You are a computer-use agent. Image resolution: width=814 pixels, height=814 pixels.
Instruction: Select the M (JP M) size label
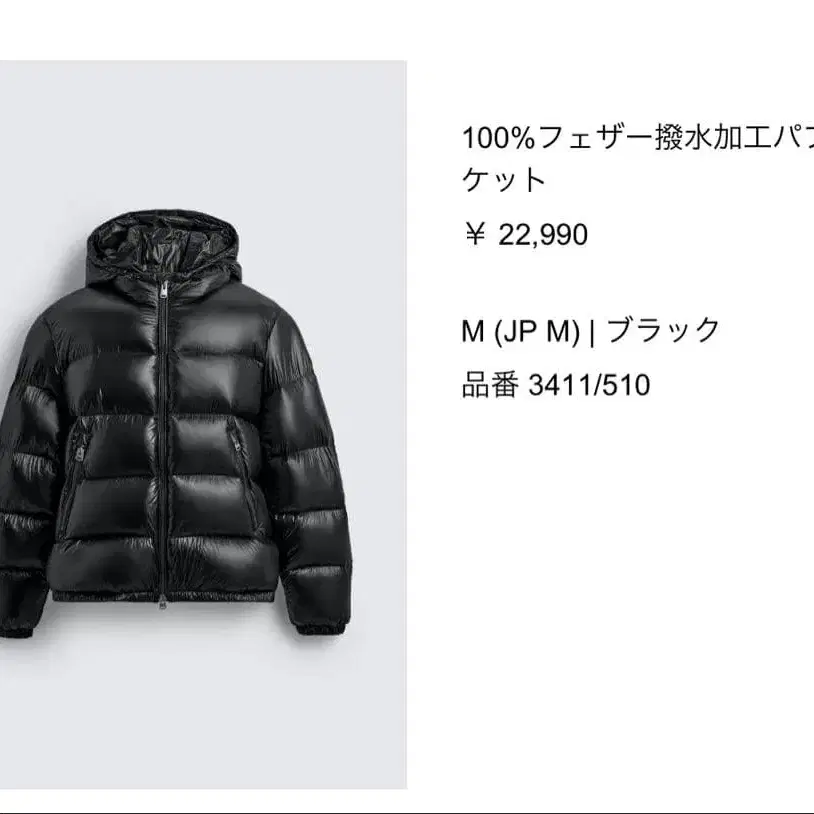pyautogui.click(x=520, y=331)
